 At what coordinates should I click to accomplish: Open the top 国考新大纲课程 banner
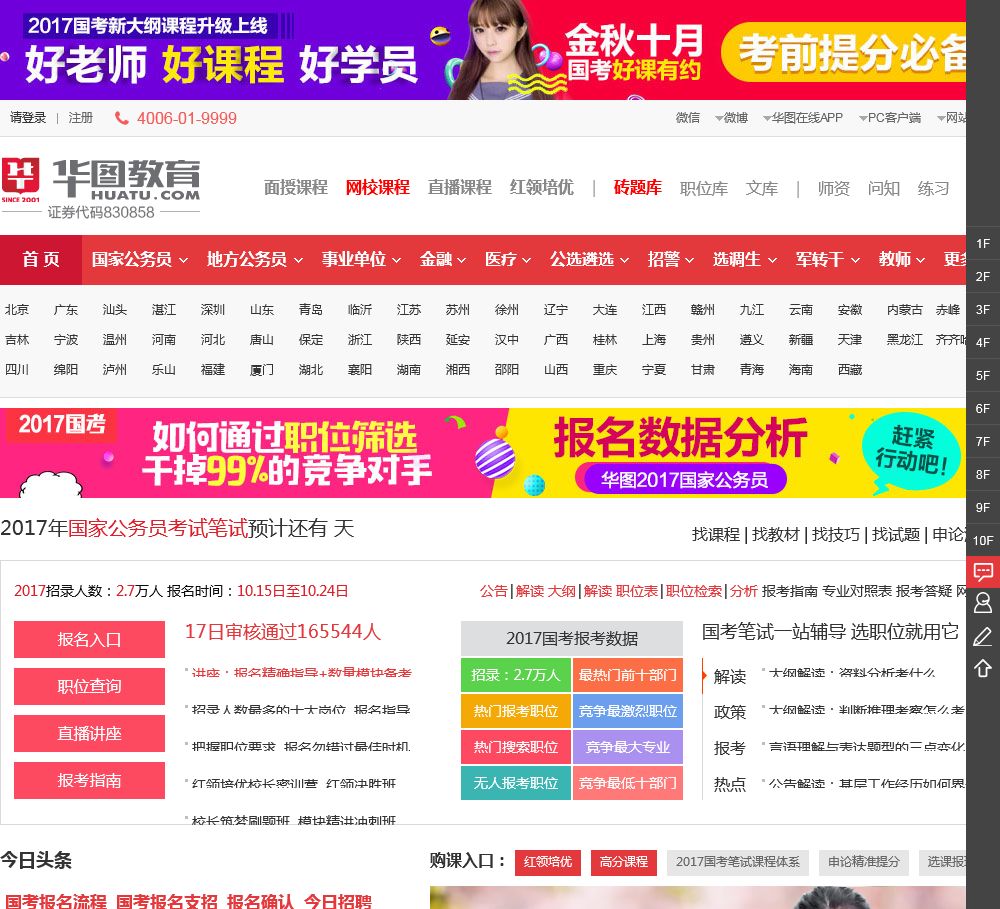point(483,50)
